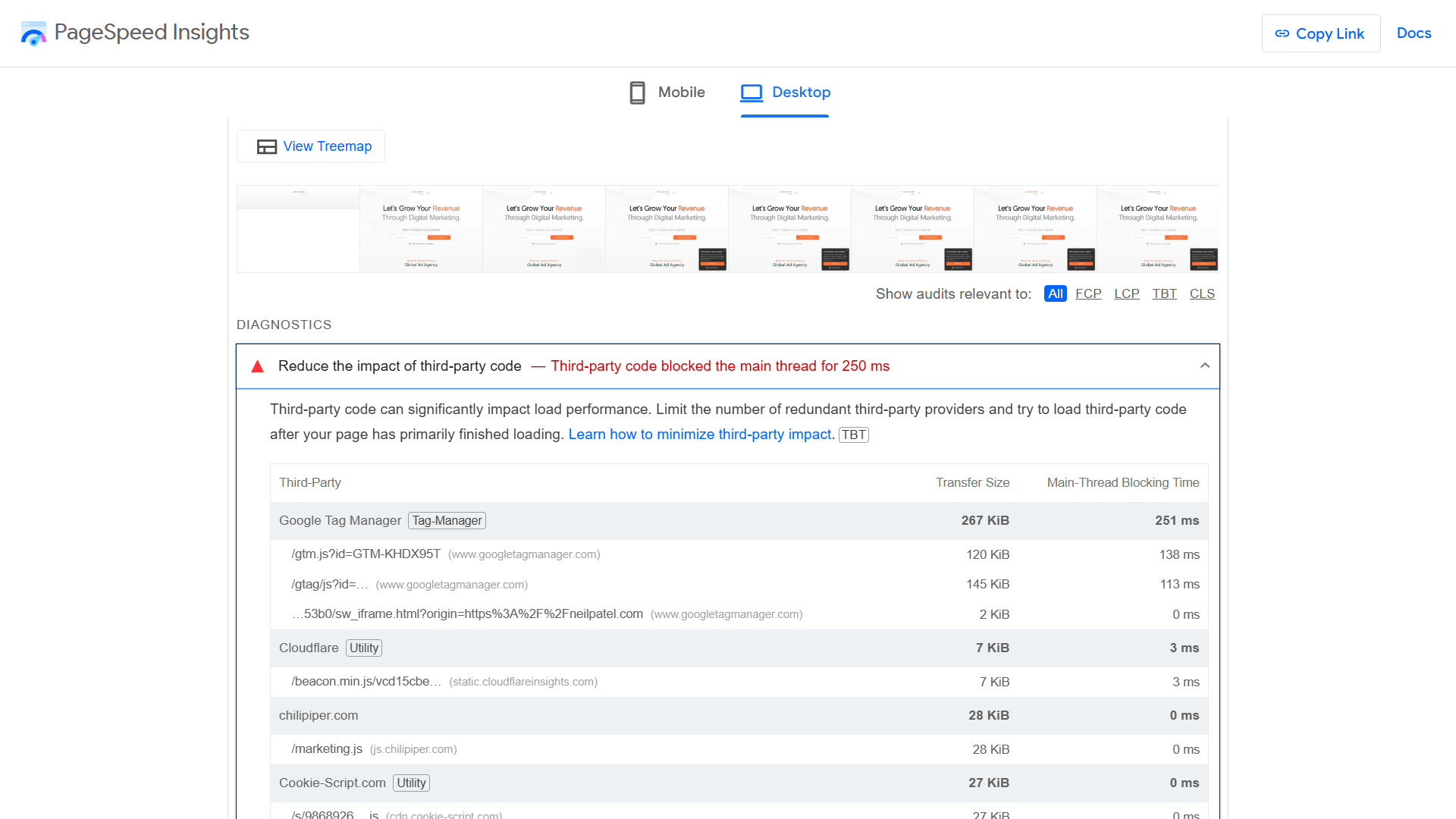Click the 28 KiB bold value in chilipiper.com row
The image size is (1456, 819).
pyautogui.click(x=989, y=715)
